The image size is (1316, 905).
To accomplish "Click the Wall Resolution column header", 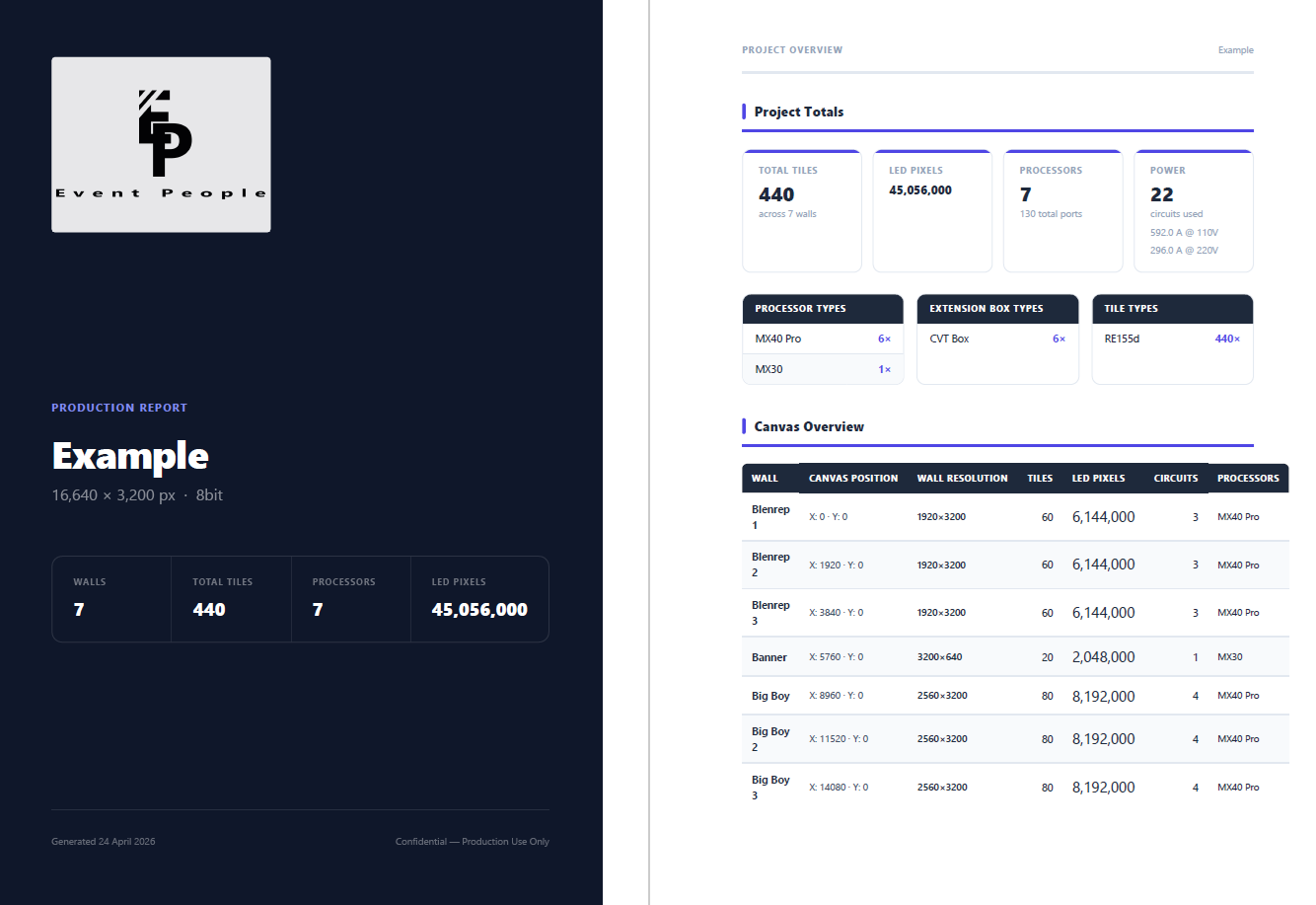I will pos(962,479).
